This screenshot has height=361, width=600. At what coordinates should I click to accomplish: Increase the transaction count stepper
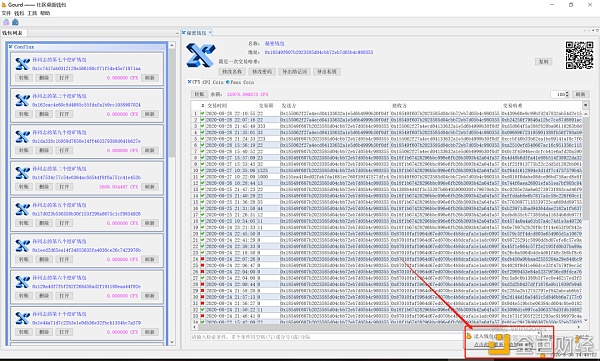tap(567, 93)
